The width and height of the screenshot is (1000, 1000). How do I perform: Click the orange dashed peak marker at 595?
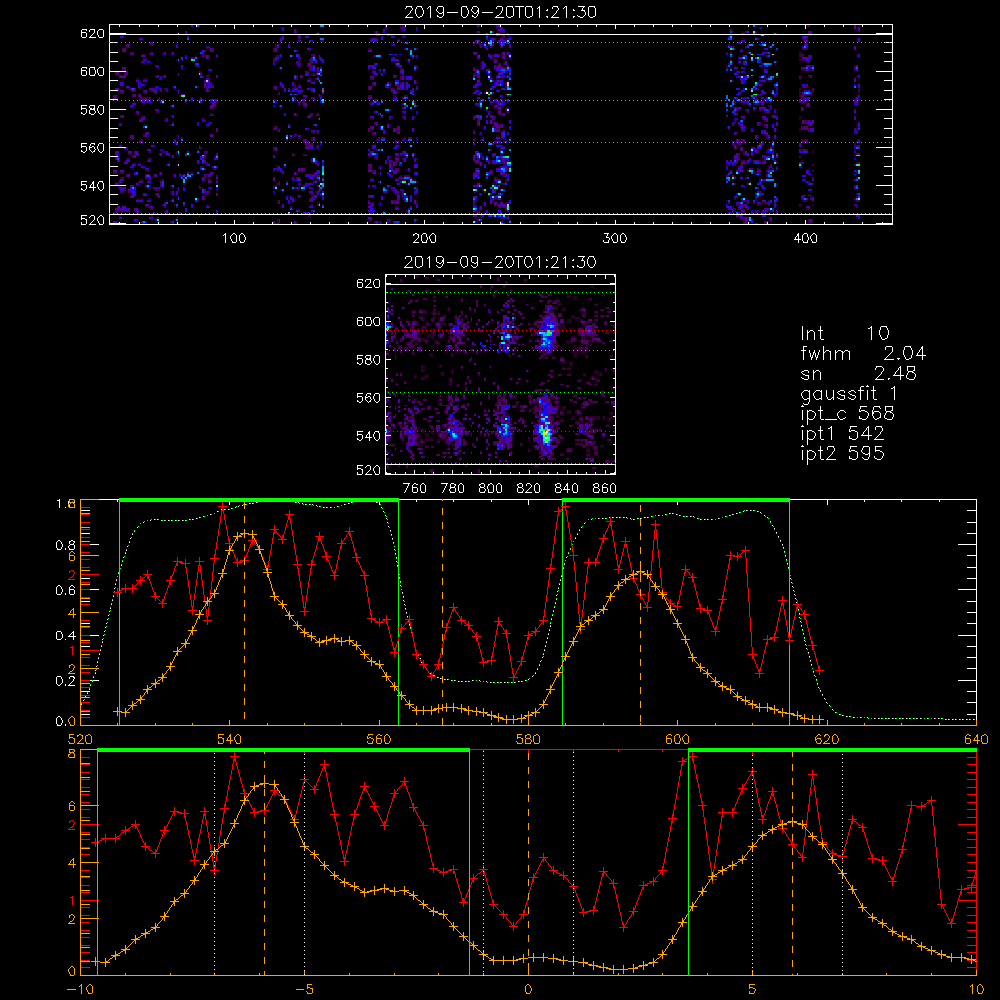pos(640,612)
